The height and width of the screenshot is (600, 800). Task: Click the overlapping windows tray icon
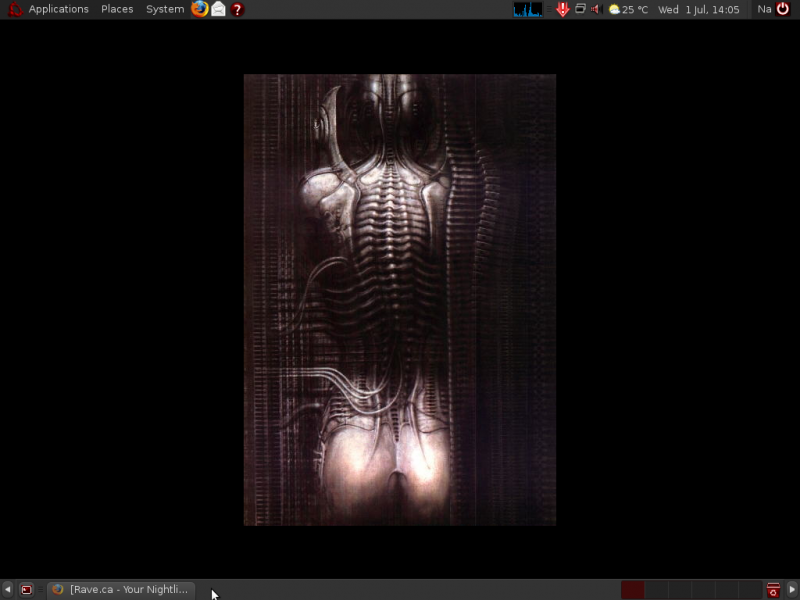pyautogui.click(x=580, y=9)
